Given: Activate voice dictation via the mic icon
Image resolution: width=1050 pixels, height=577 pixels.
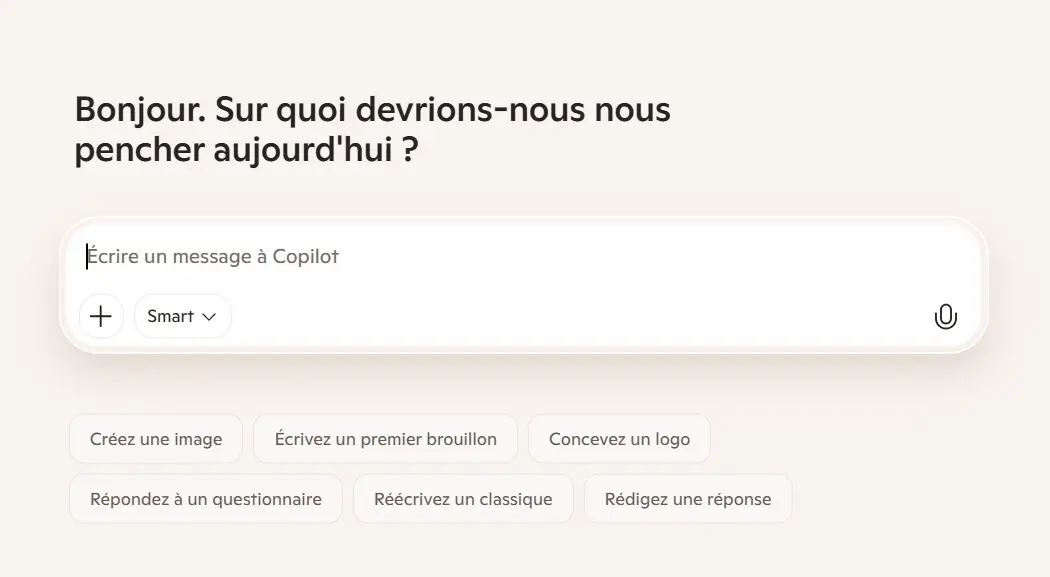Looking at the screenshot, I should [x=945, y=316].
